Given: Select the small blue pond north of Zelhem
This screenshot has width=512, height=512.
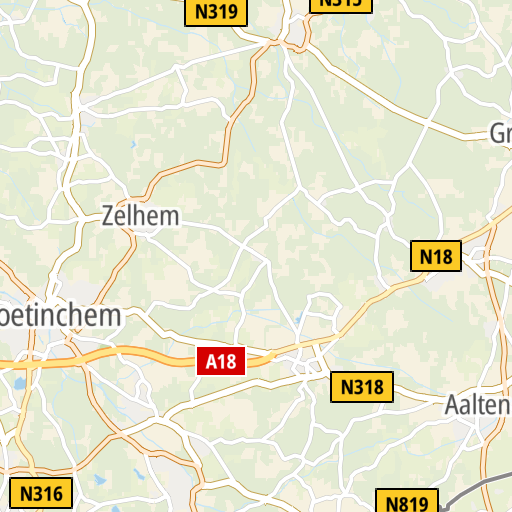Looking at the screenshot, I should (x=133, y=145).
